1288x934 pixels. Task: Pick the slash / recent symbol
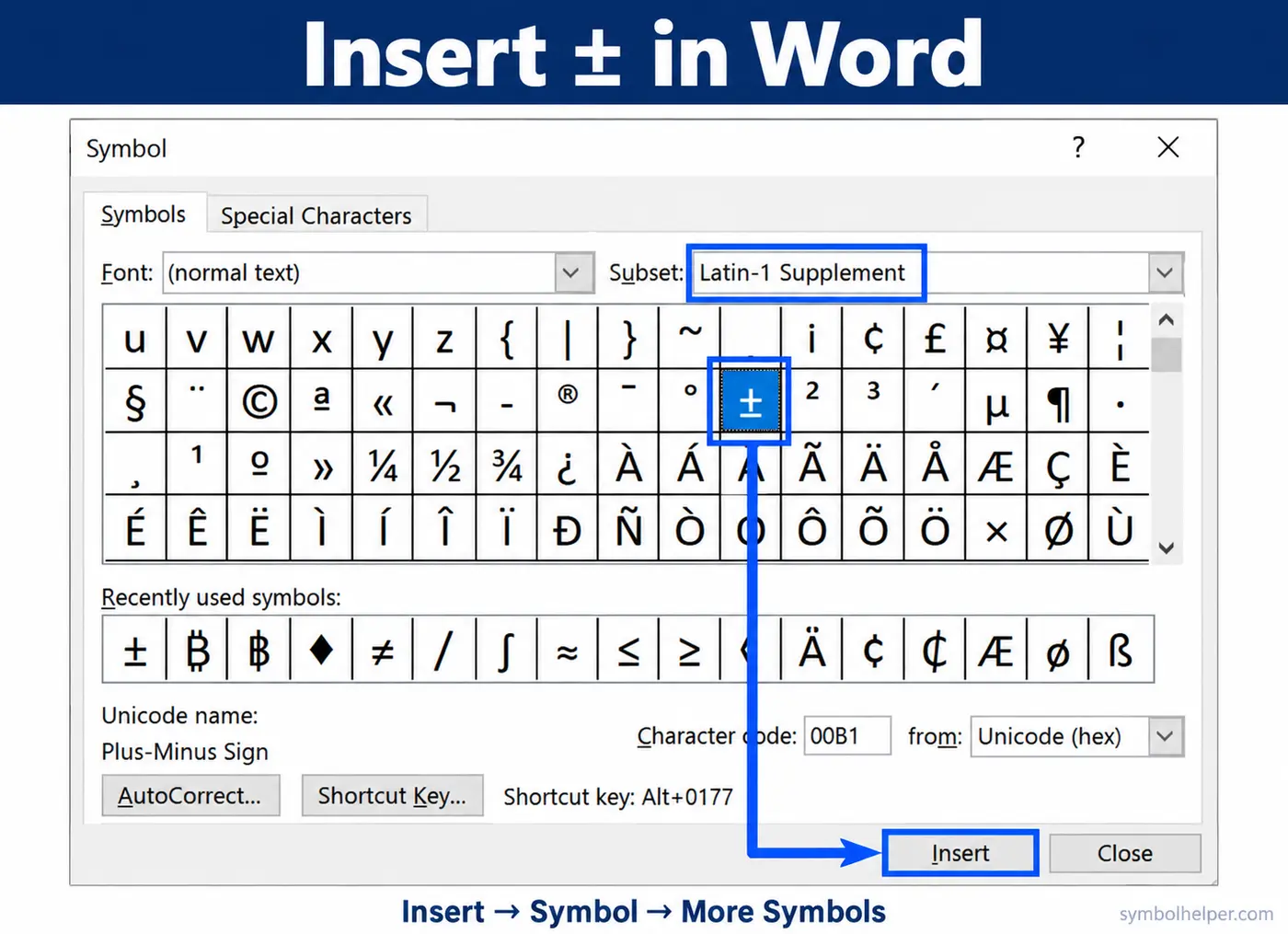(x=444, y=651)
